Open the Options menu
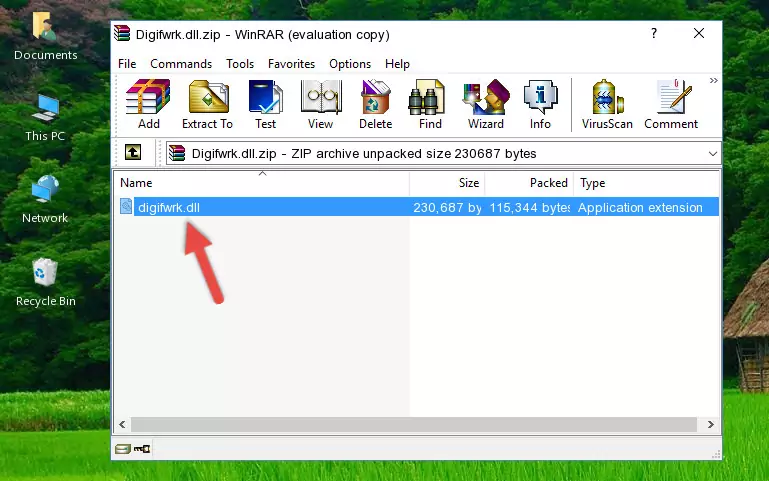Screen dimensions: 769x481 coord(350,64)
